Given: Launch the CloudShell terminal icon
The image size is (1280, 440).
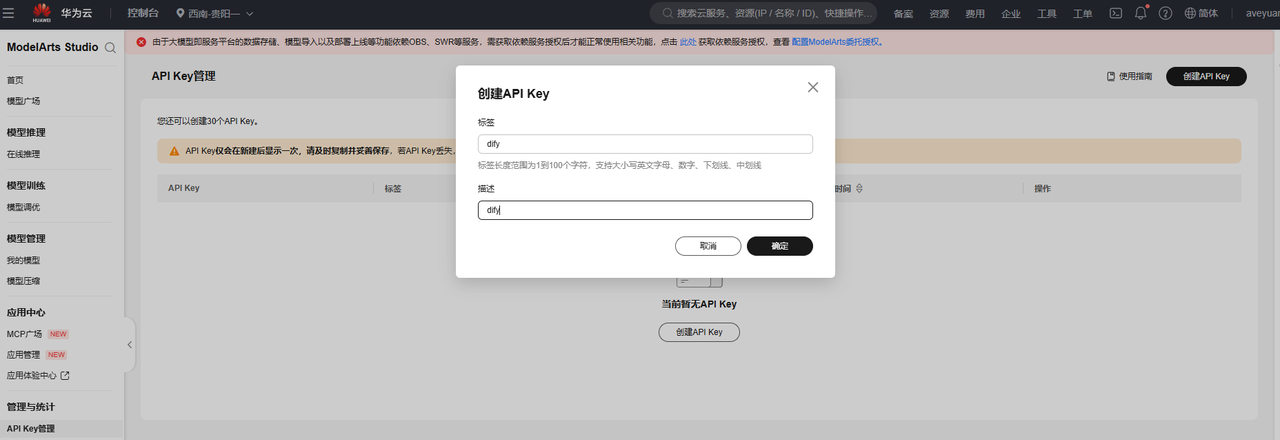Looking at the screenshot, I should [1117, 14].
